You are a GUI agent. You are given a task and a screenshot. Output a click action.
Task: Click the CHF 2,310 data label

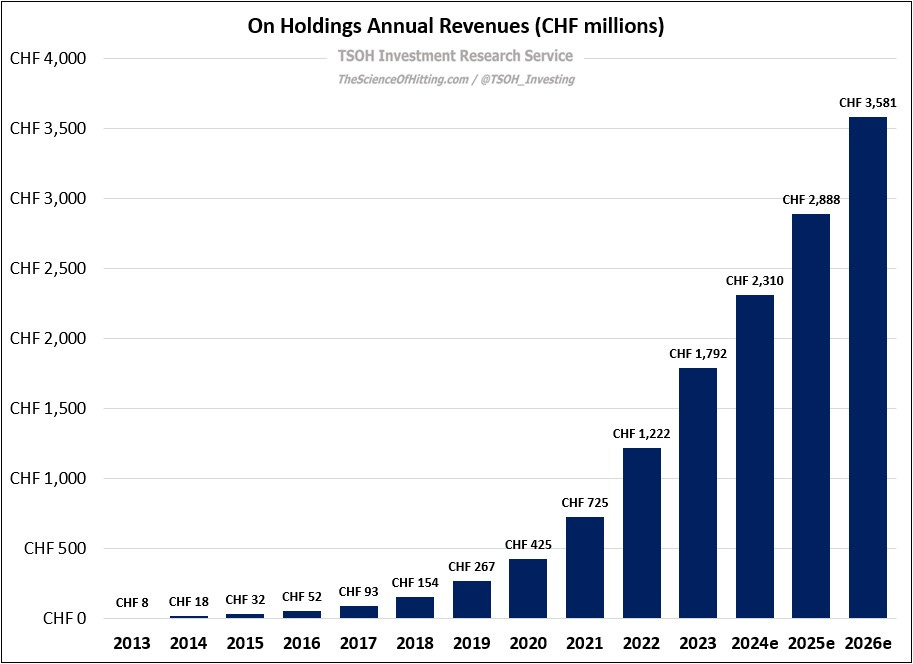[x=755, y=281]
